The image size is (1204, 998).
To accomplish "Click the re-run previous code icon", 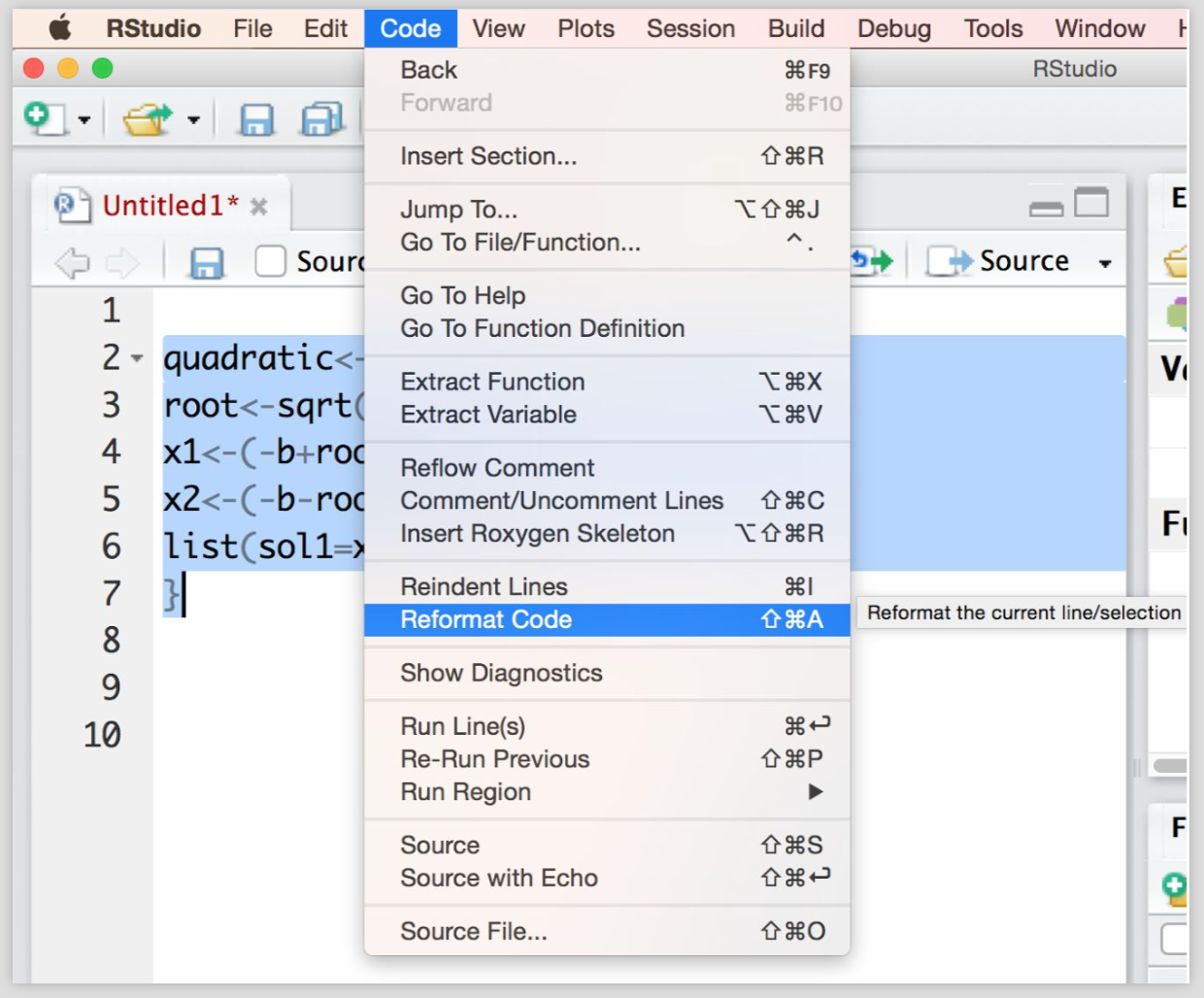I will point(871,260).
